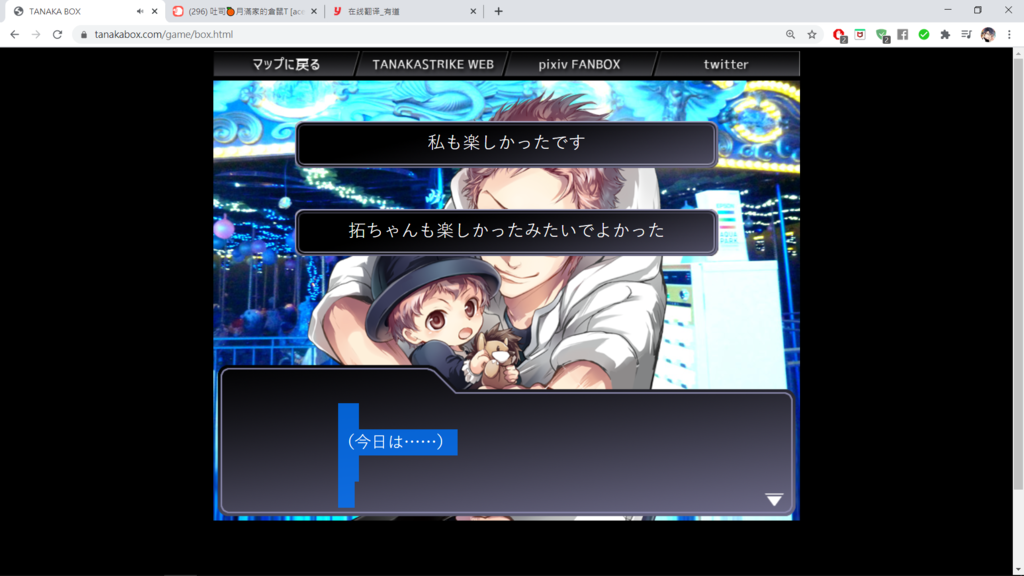Open the twitter menu link
Image resolution: width=1024 pixels, height=576 pixels.
click(x=726, y=64)
